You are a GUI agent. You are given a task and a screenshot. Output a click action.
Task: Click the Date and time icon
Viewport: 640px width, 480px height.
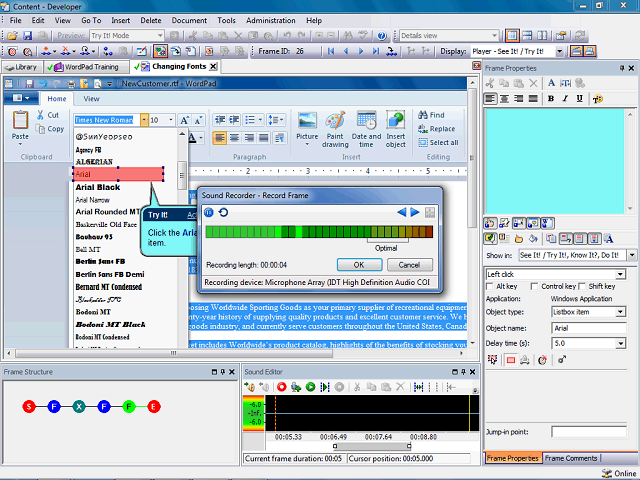pos(366,129)
